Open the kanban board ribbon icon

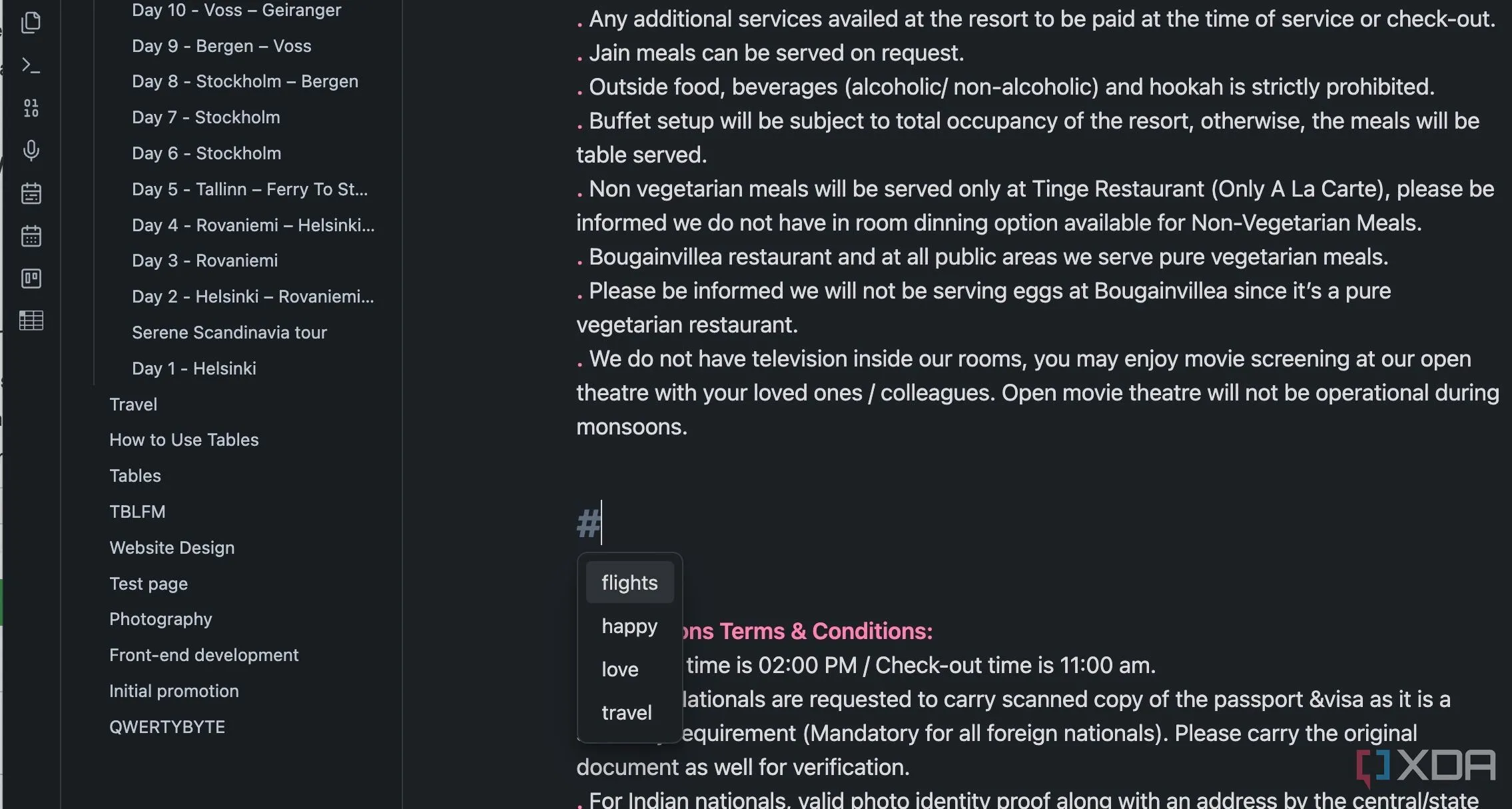(x=31, y=279)
